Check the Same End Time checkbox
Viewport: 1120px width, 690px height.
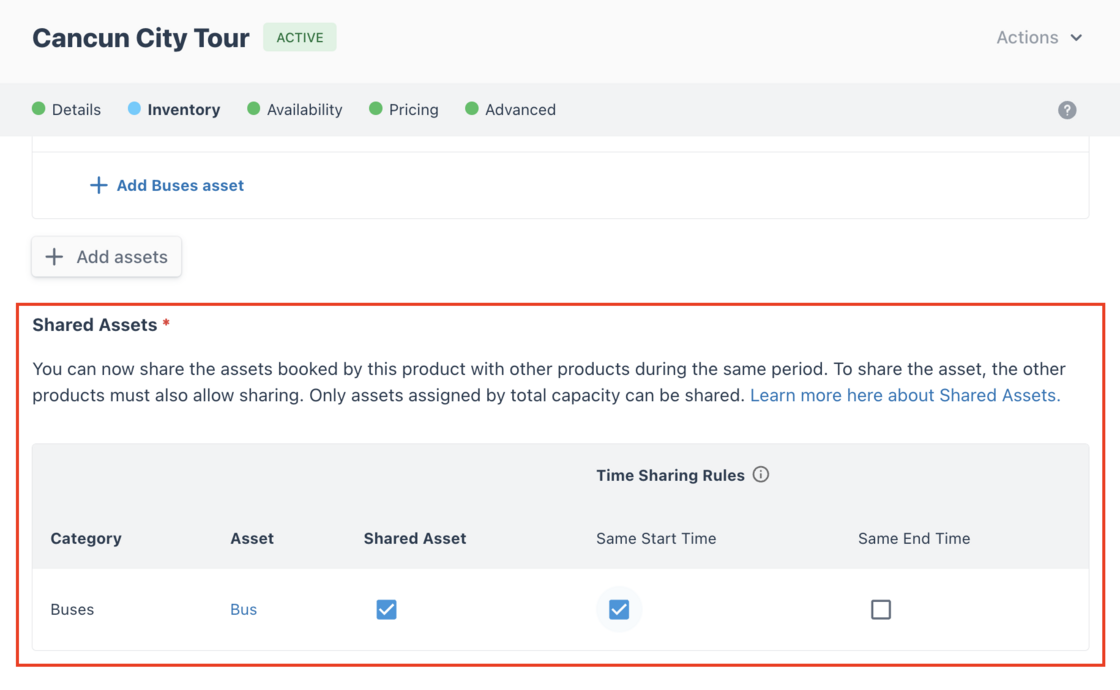coord(881,609)
